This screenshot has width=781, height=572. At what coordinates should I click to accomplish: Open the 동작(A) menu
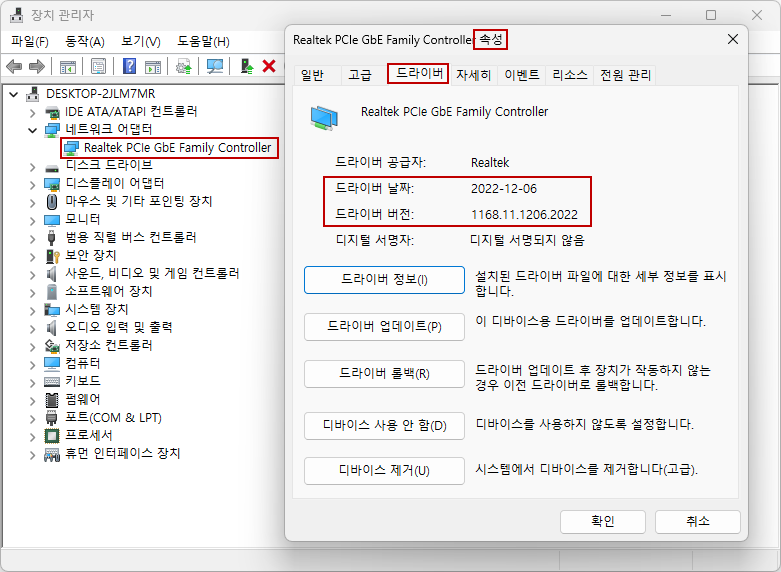click(85, 41)
